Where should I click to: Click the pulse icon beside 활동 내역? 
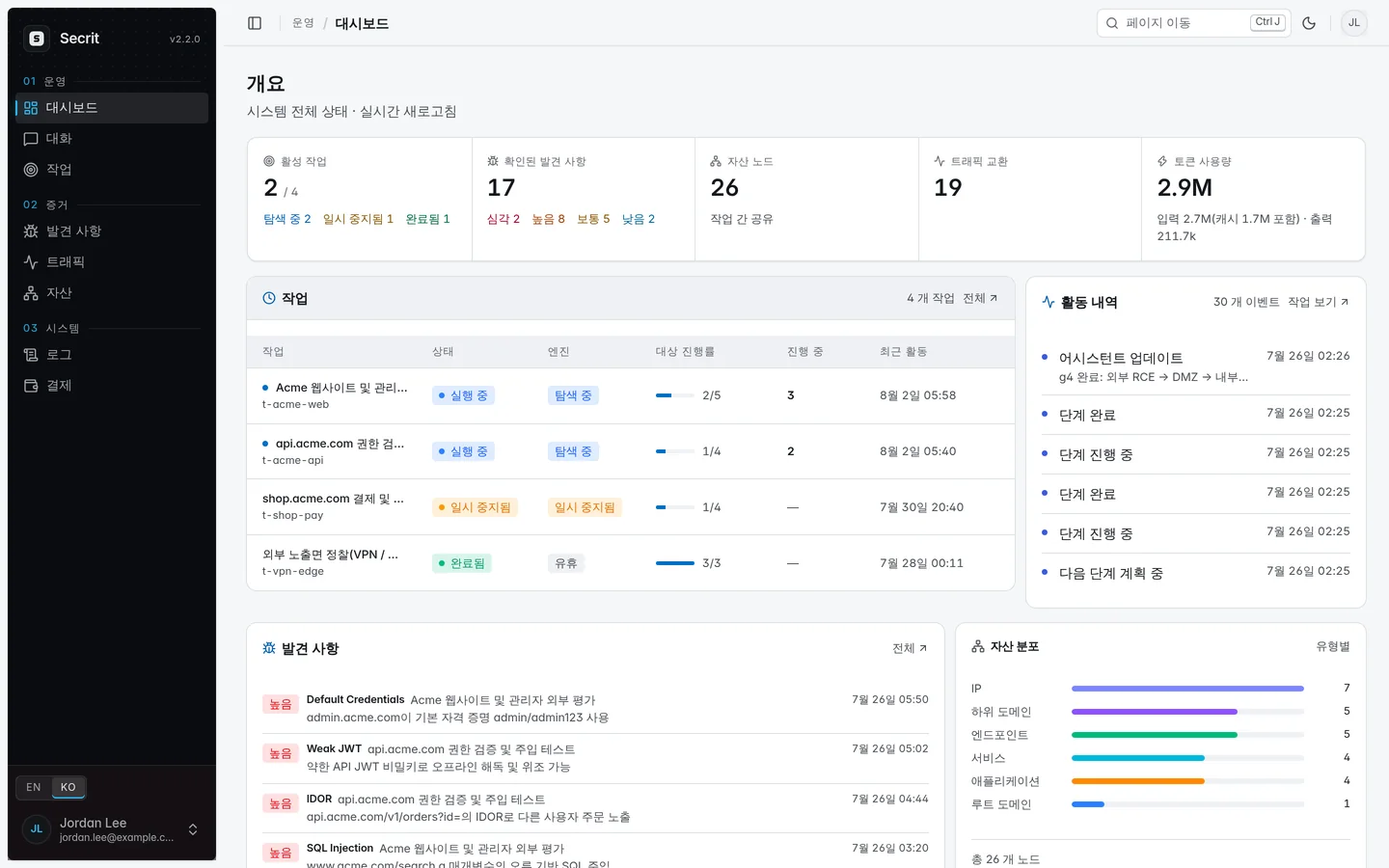(x=1049, y=302)
